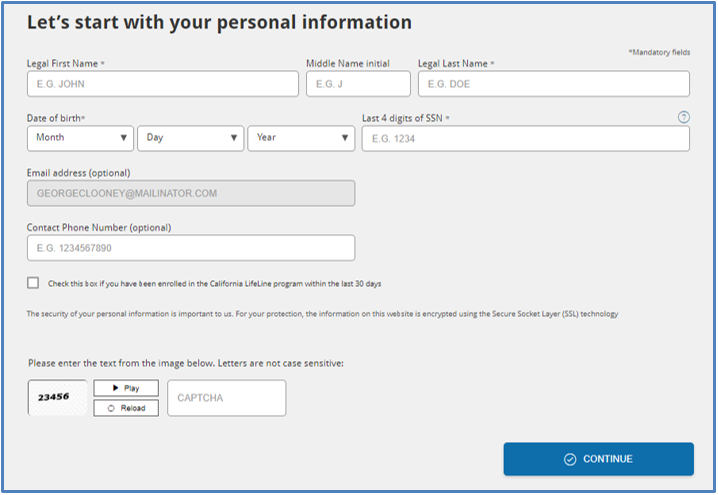Click the Legal Last Name field
Screen dimensions: 718x495
point(554,84)
